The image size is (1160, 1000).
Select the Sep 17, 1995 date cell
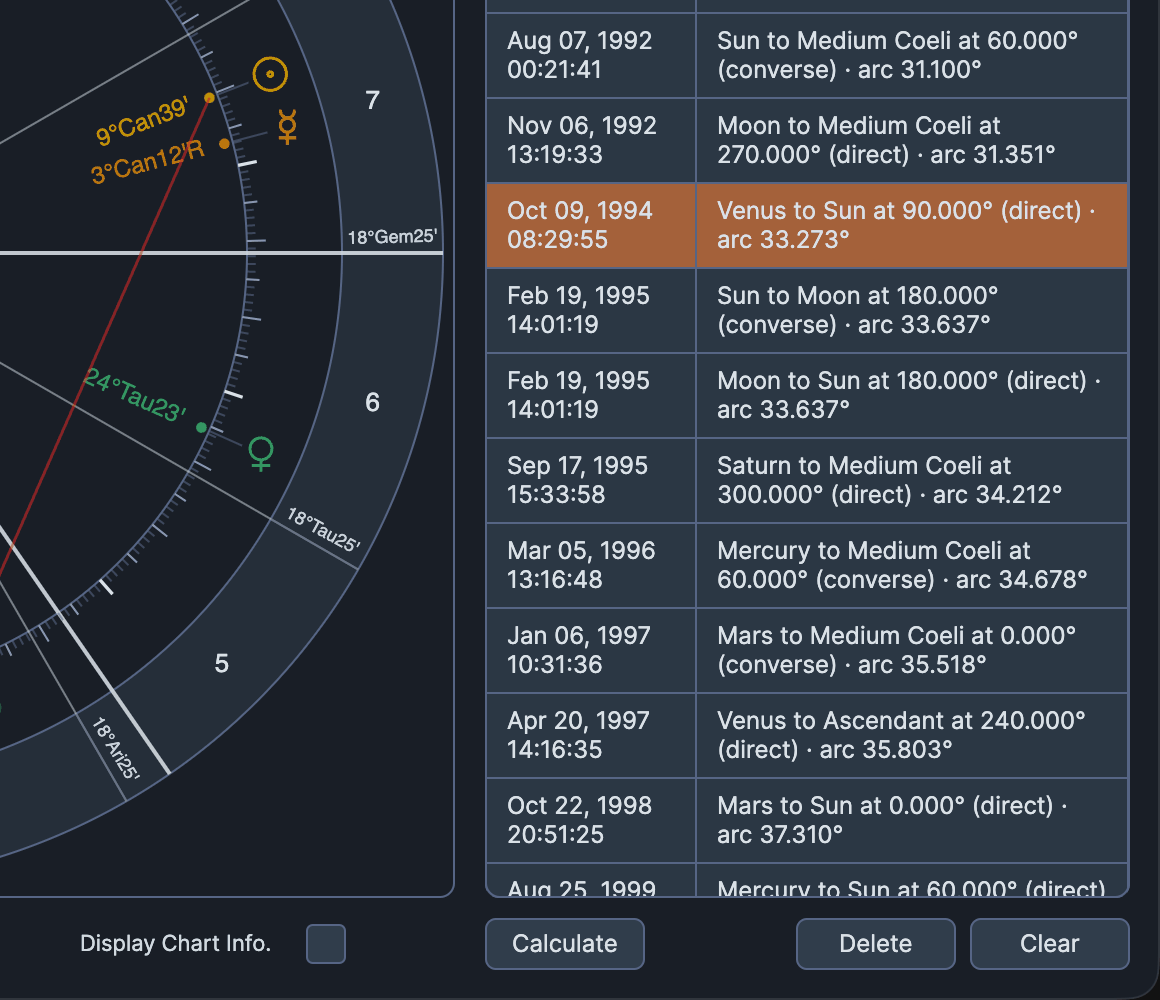click(x=590, y=481)
